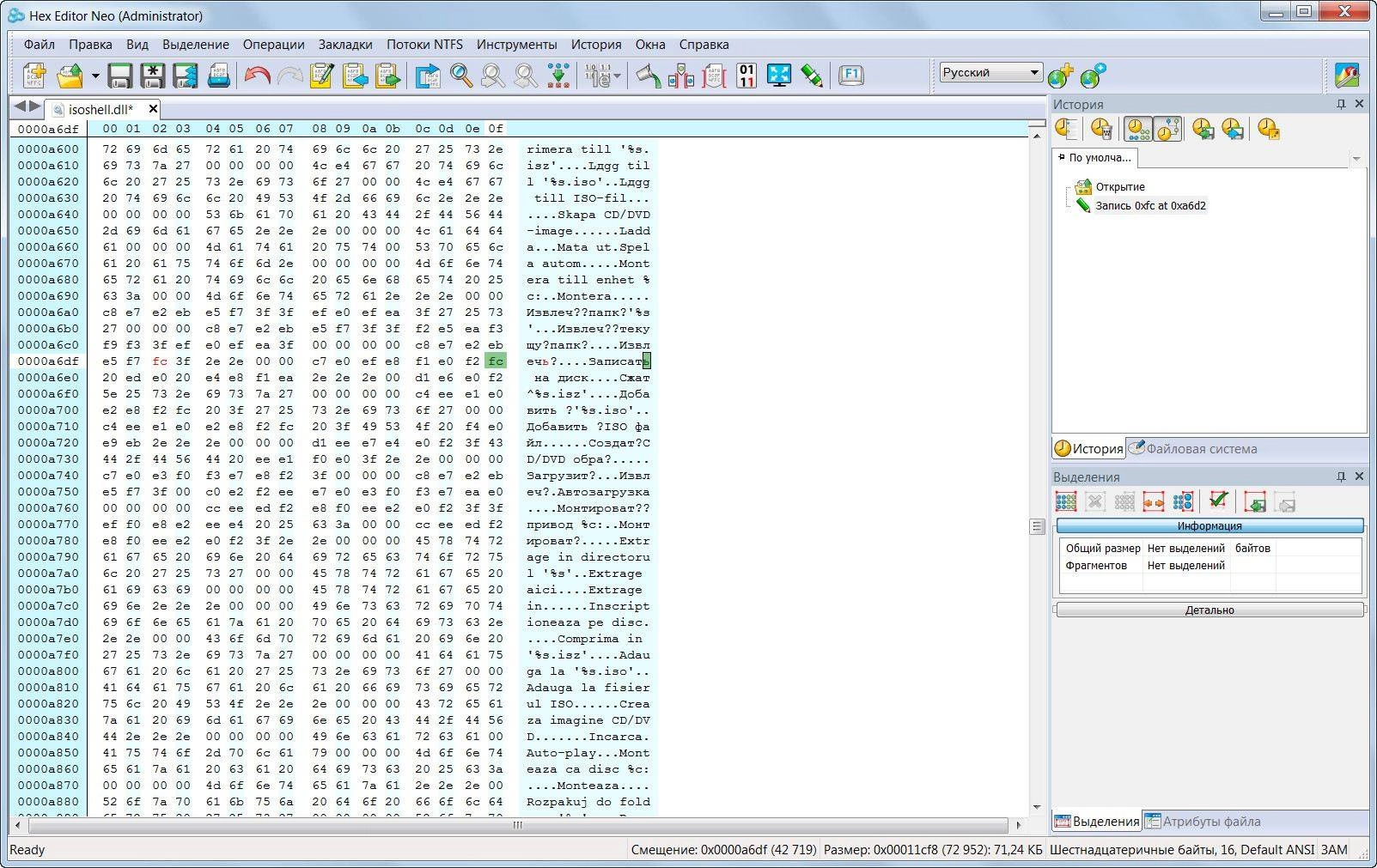The width and height of the screenshot is (1377, 868).
Task: Click the Open file folder icon
Action: click(x=70, y=76)
